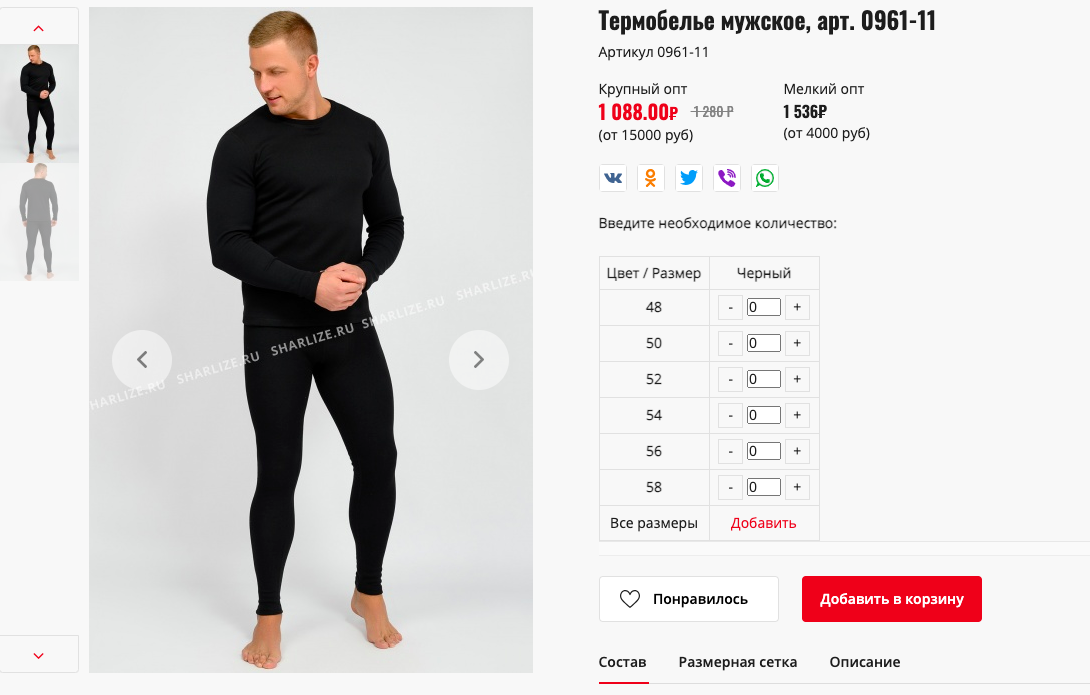Expand the thumbnail list upward with the red chevron
This screenshot has width=1090, height=695.
coord(39,28)
